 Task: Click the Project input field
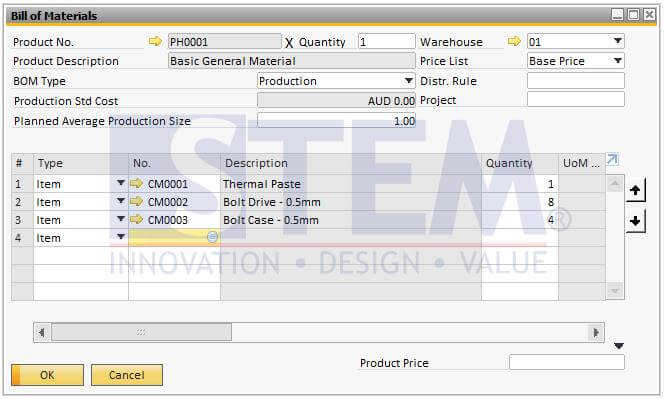[575, 100]
